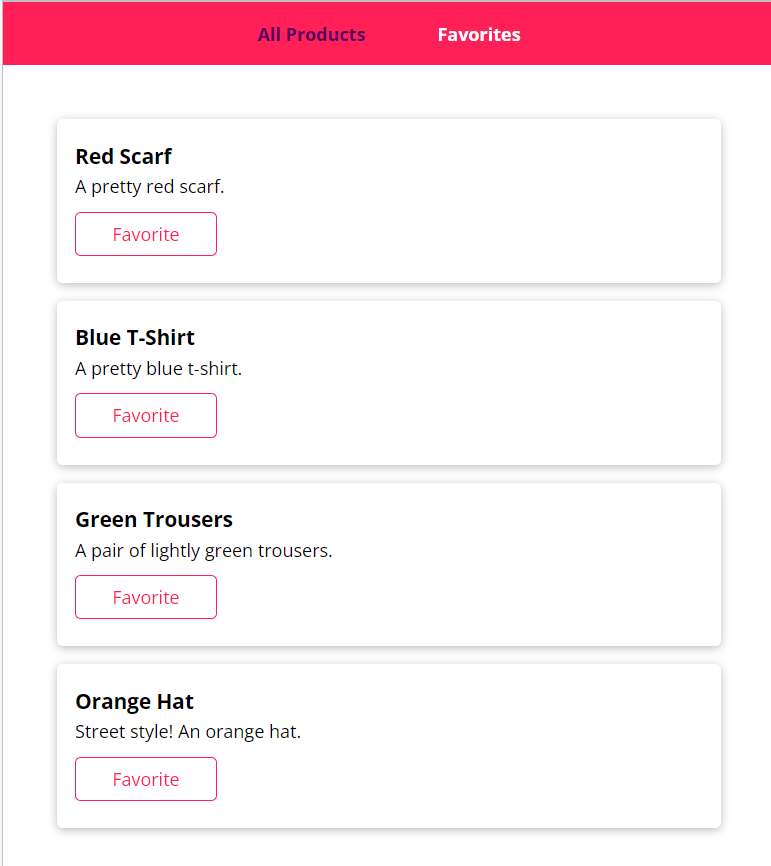The height and width of the screenshot is (866, 771).
Task: Click the 'A pretty red scarf.' description
Action: click(x=150, y=187)
